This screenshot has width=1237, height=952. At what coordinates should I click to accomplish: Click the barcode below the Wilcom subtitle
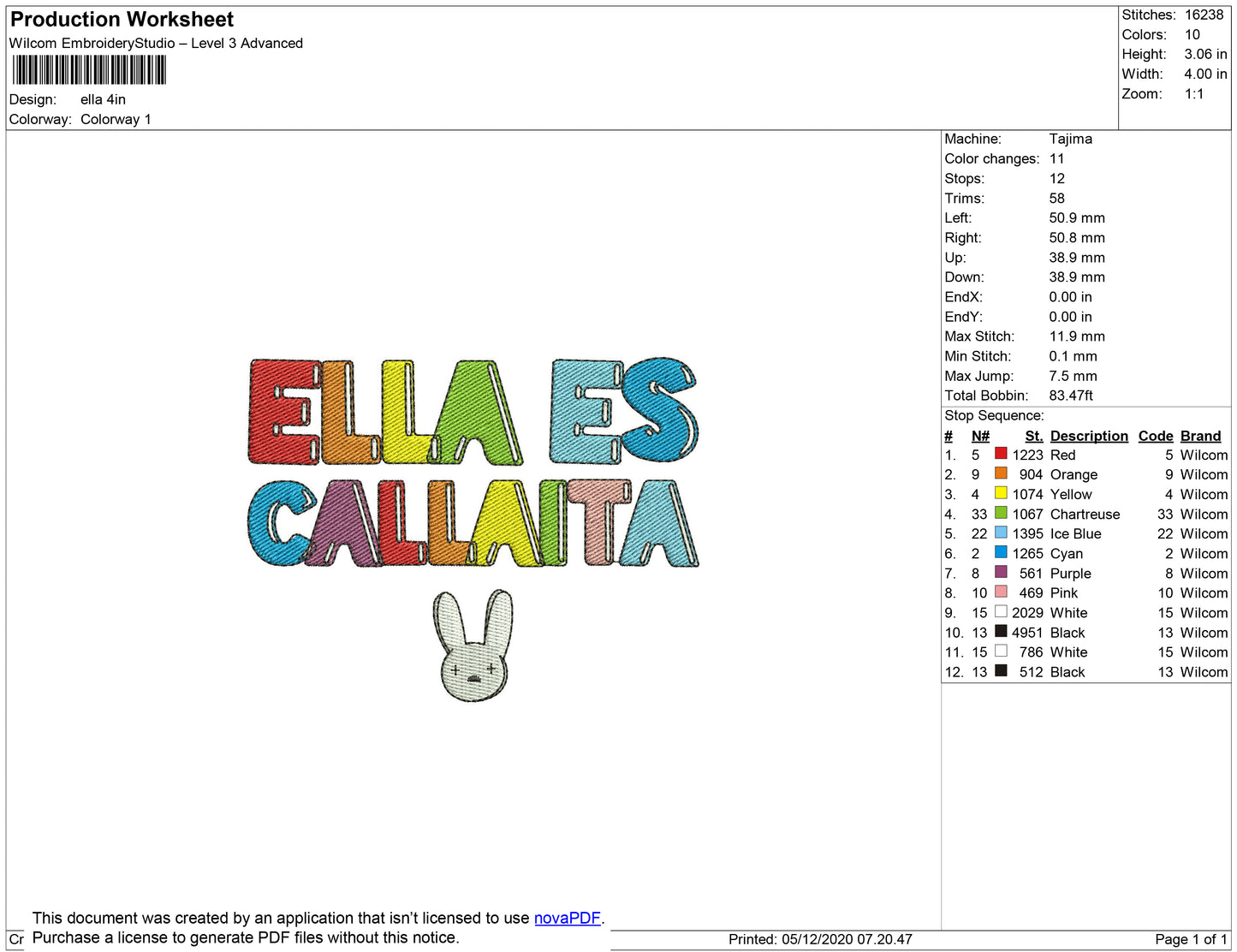[89, 70]
